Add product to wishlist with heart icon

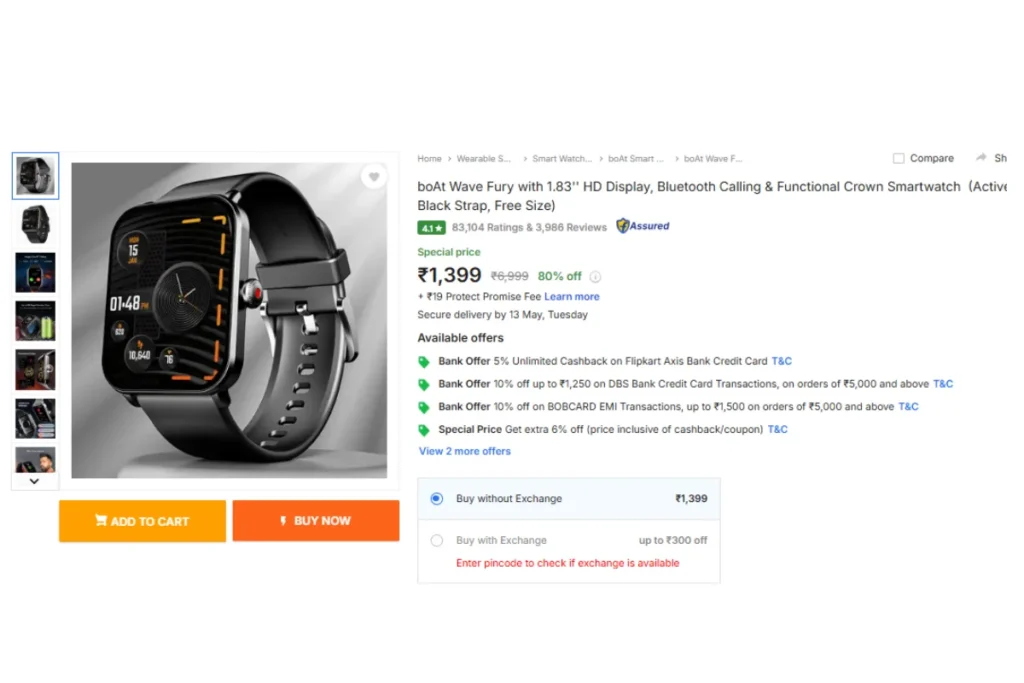(x=374, y=176)
